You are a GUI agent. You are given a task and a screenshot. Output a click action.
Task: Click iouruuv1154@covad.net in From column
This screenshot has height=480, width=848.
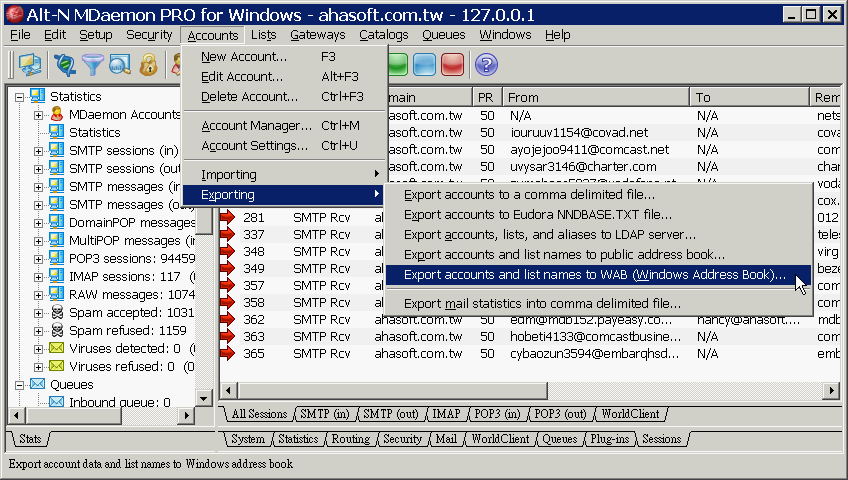(x=579, y=132)
